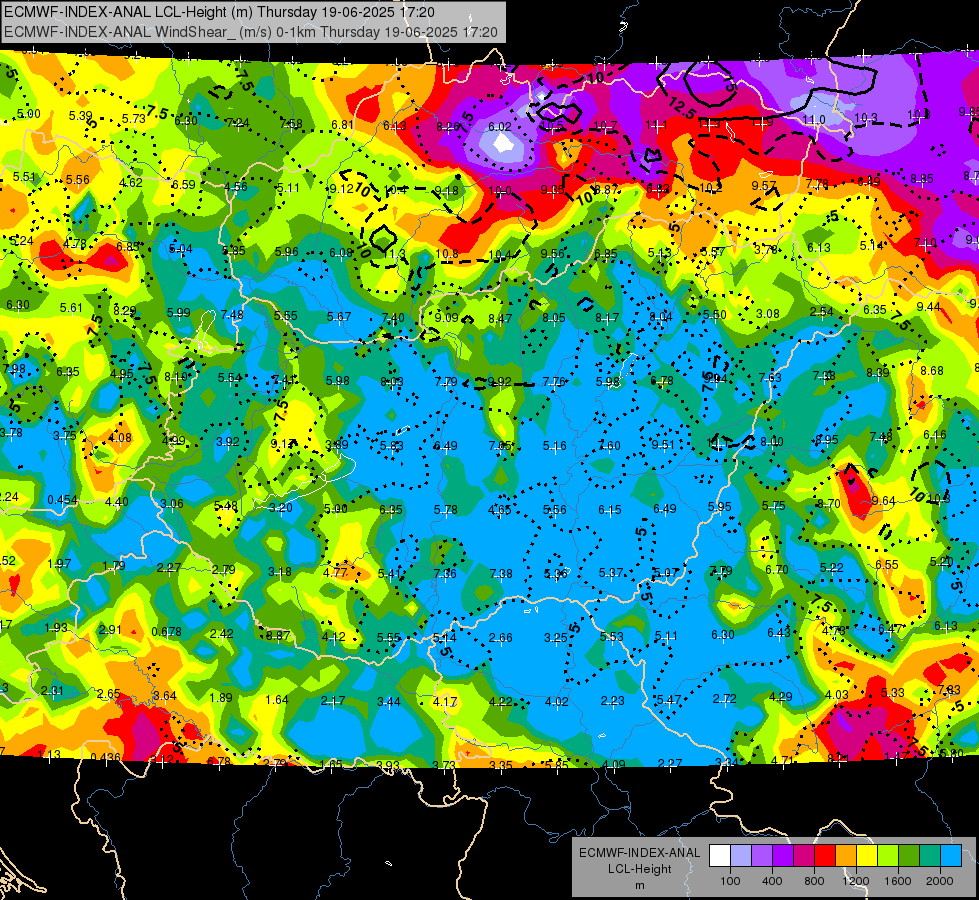
Task: Click the '1600' legend tick label
Action: coord(898,881)
